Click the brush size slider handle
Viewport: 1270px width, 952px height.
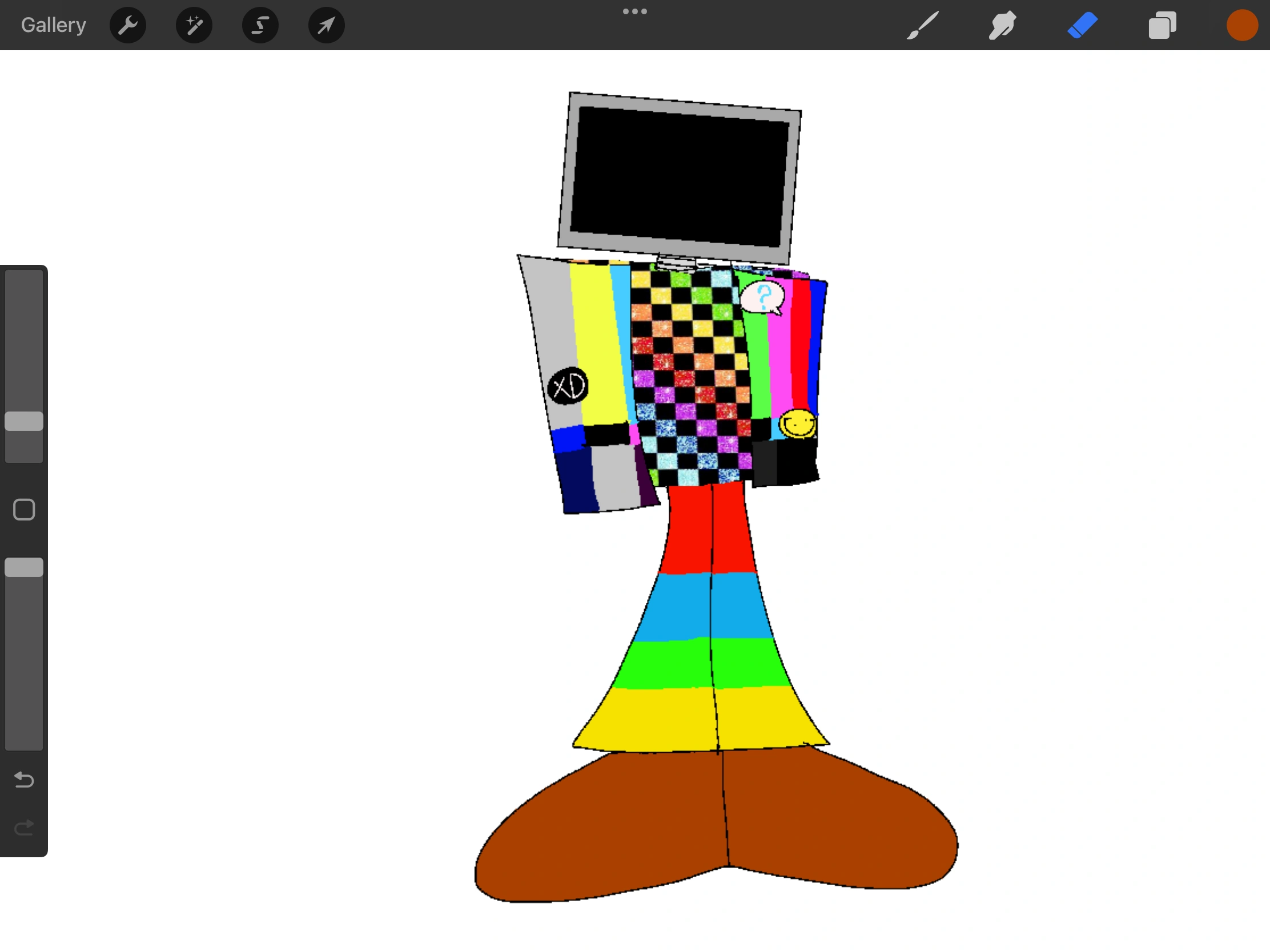point(24,421)
